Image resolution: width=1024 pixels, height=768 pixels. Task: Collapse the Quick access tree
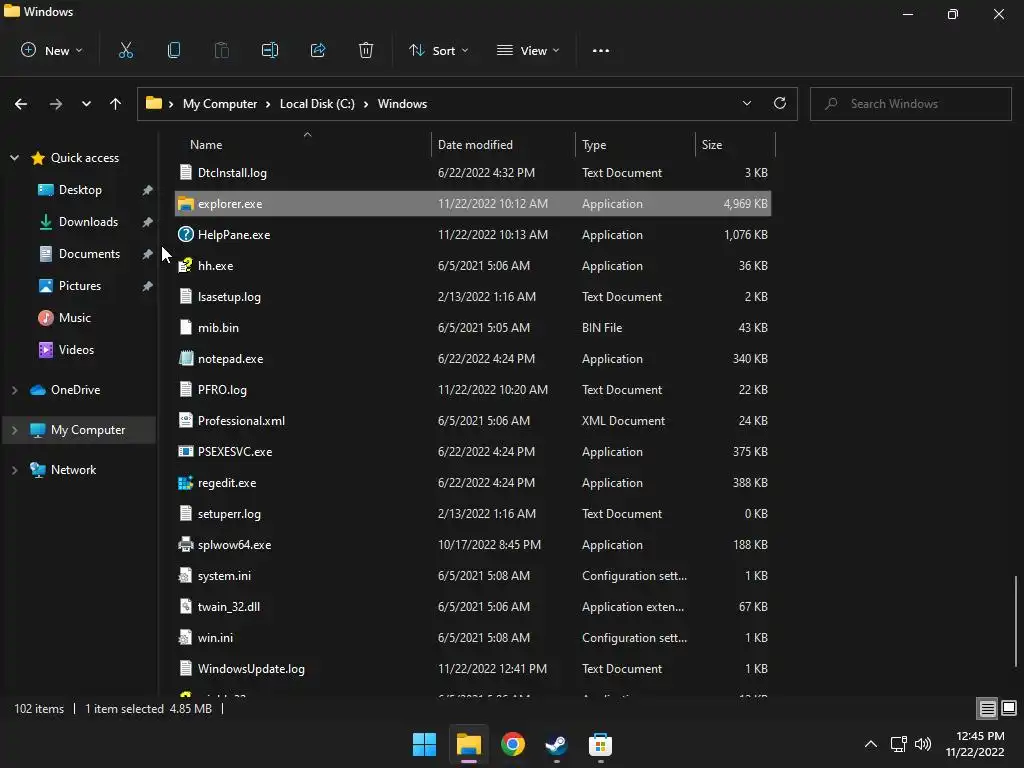pos(14,157)
